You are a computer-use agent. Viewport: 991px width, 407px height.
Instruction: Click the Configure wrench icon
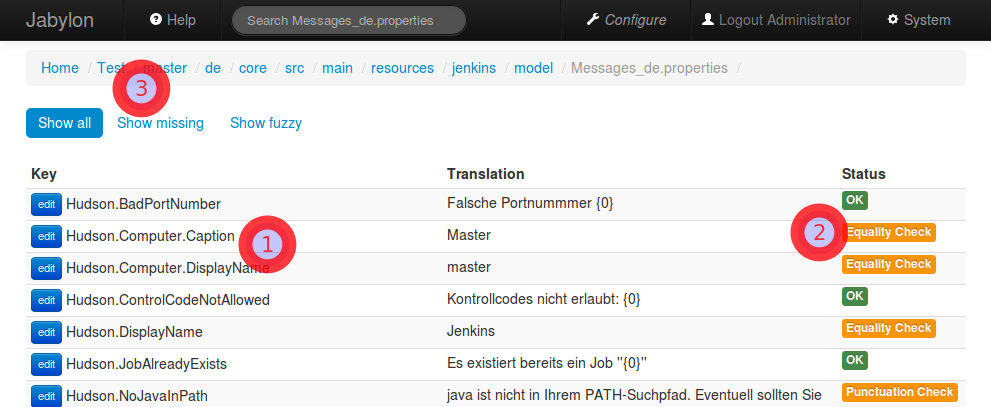coord(593,20)
